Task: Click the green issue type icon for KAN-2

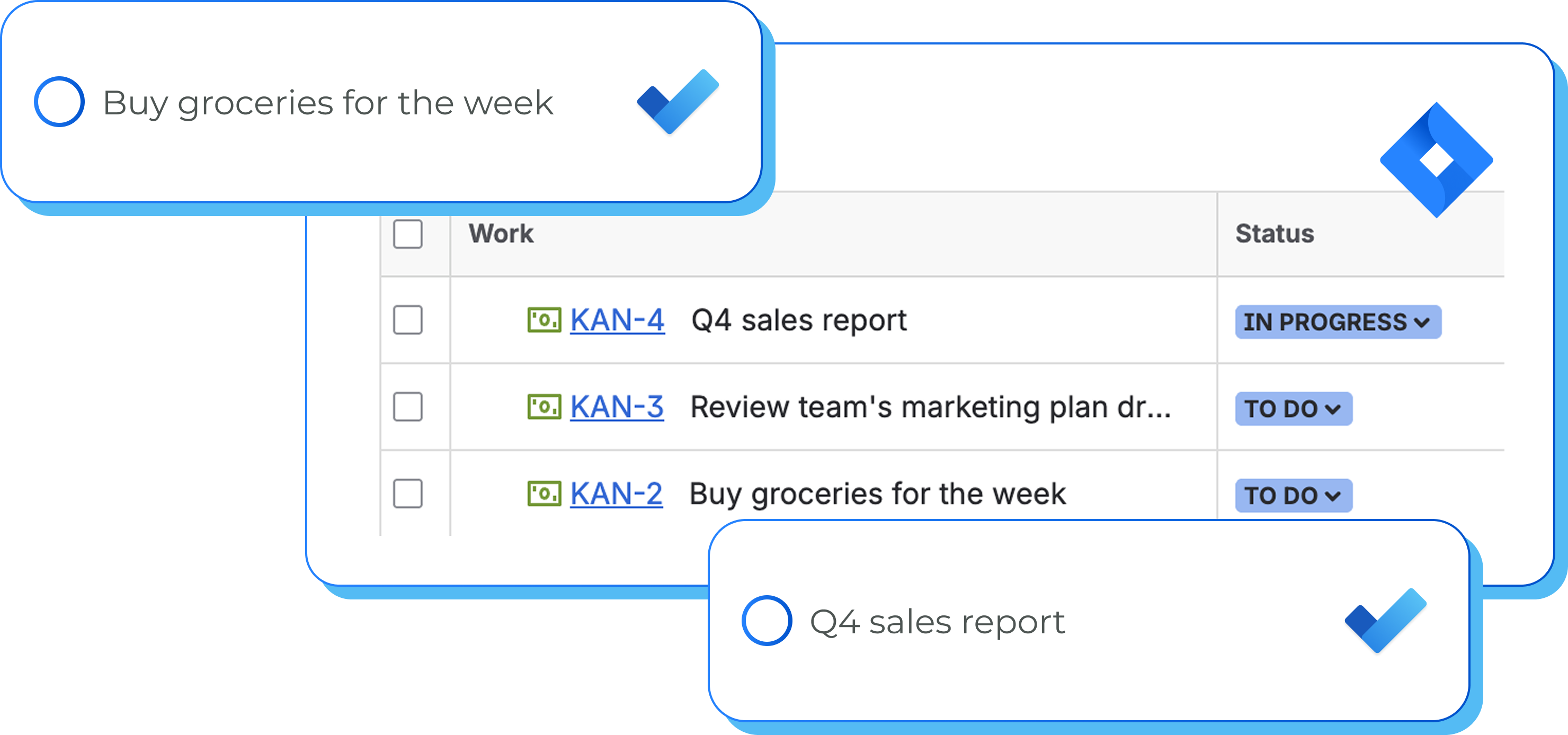Action: click(544, 494)
